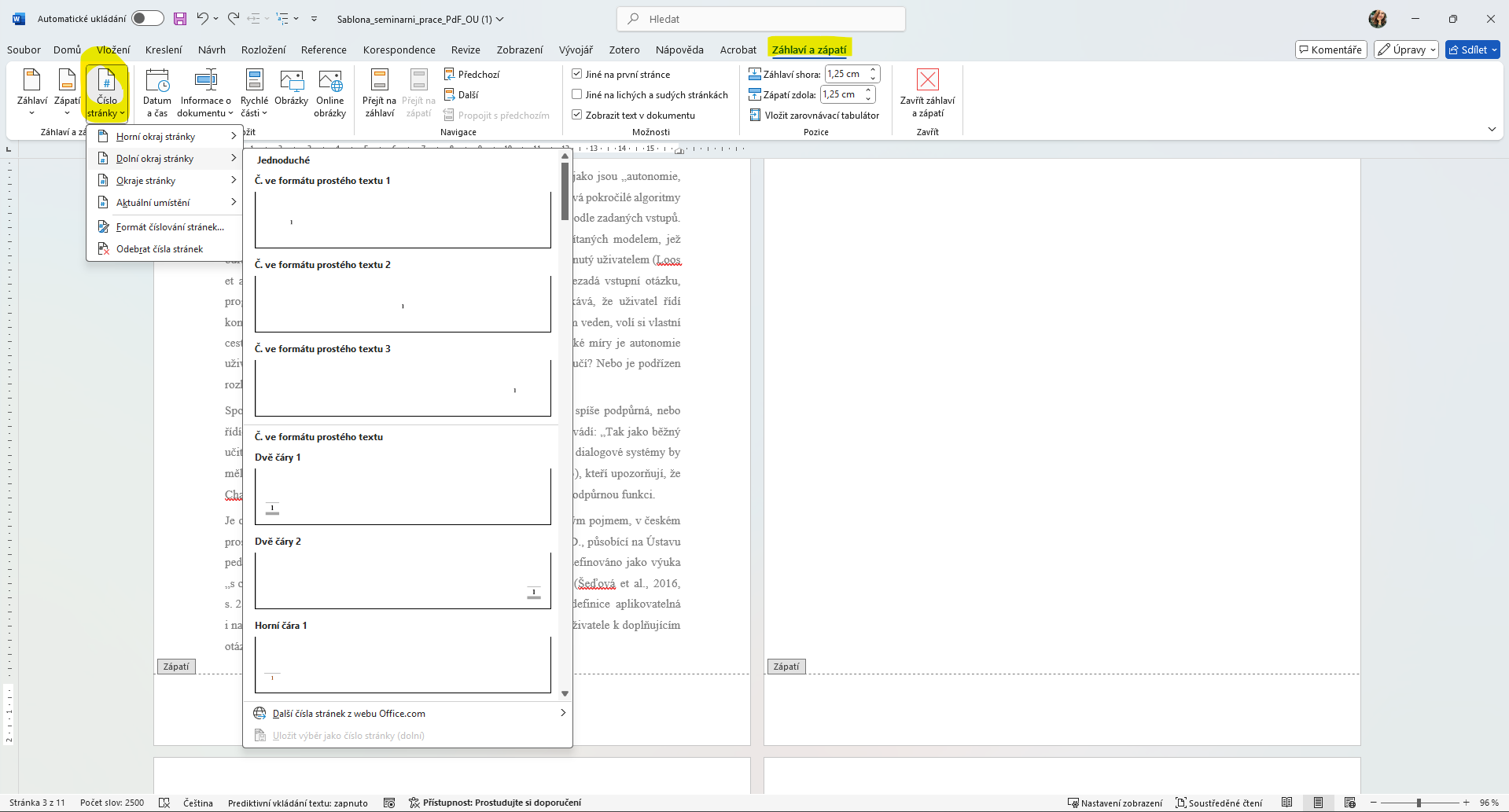
Task: Open the Sdílet share button
Action: click(1472, 50)
